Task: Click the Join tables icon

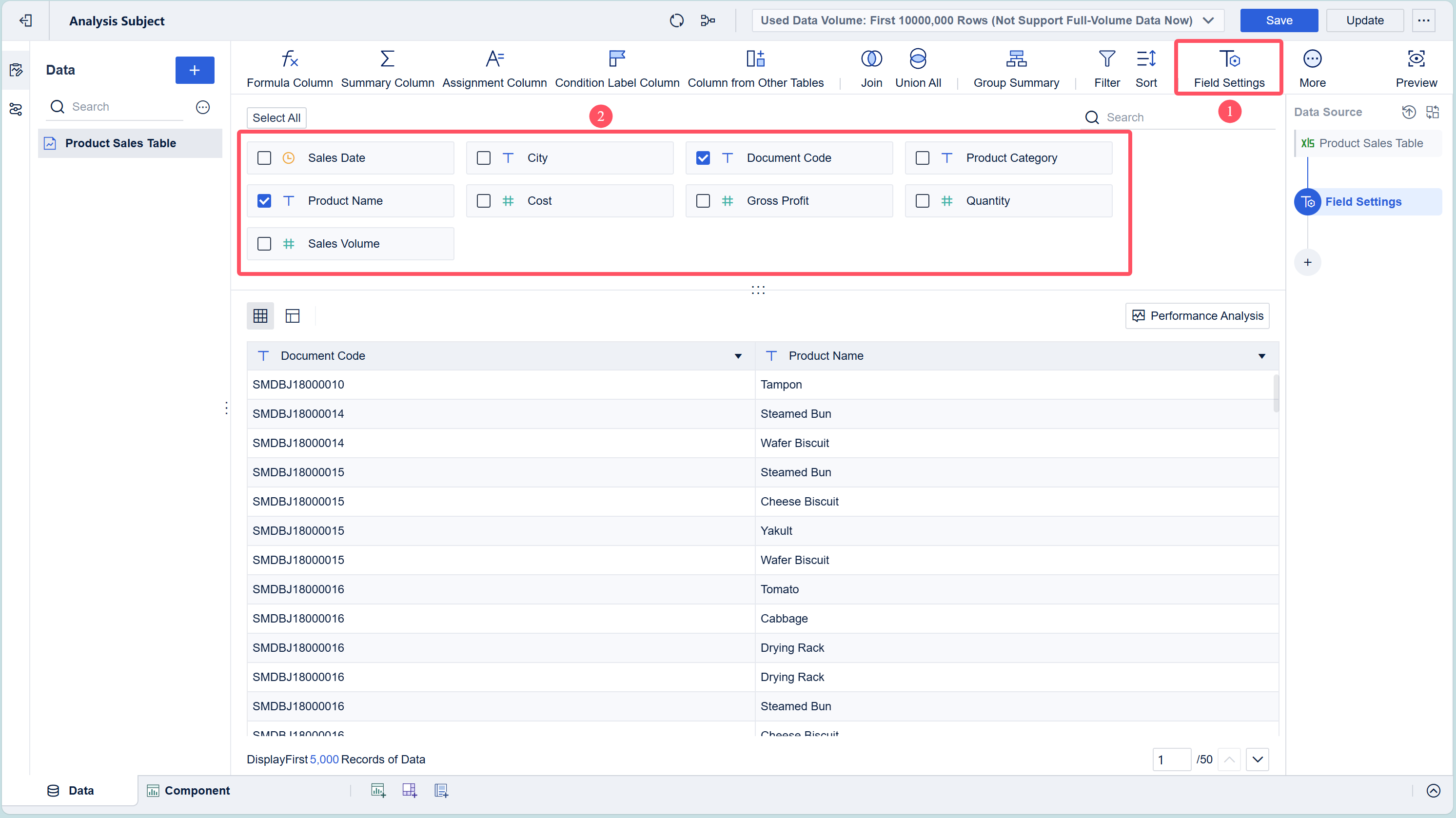Action: [871, 59]
